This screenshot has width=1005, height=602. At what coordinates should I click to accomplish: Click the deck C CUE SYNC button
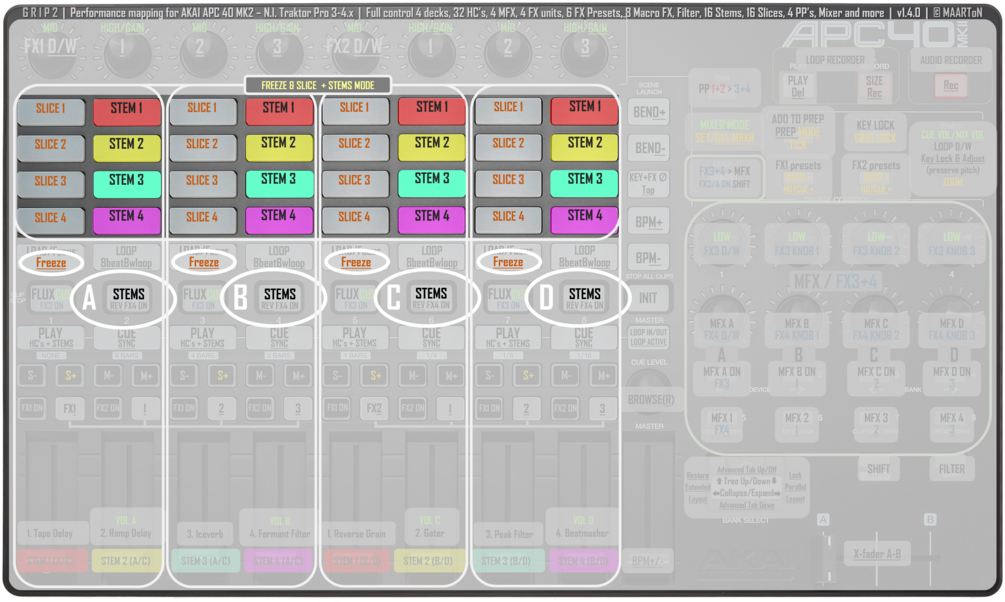tap(431, 337)
